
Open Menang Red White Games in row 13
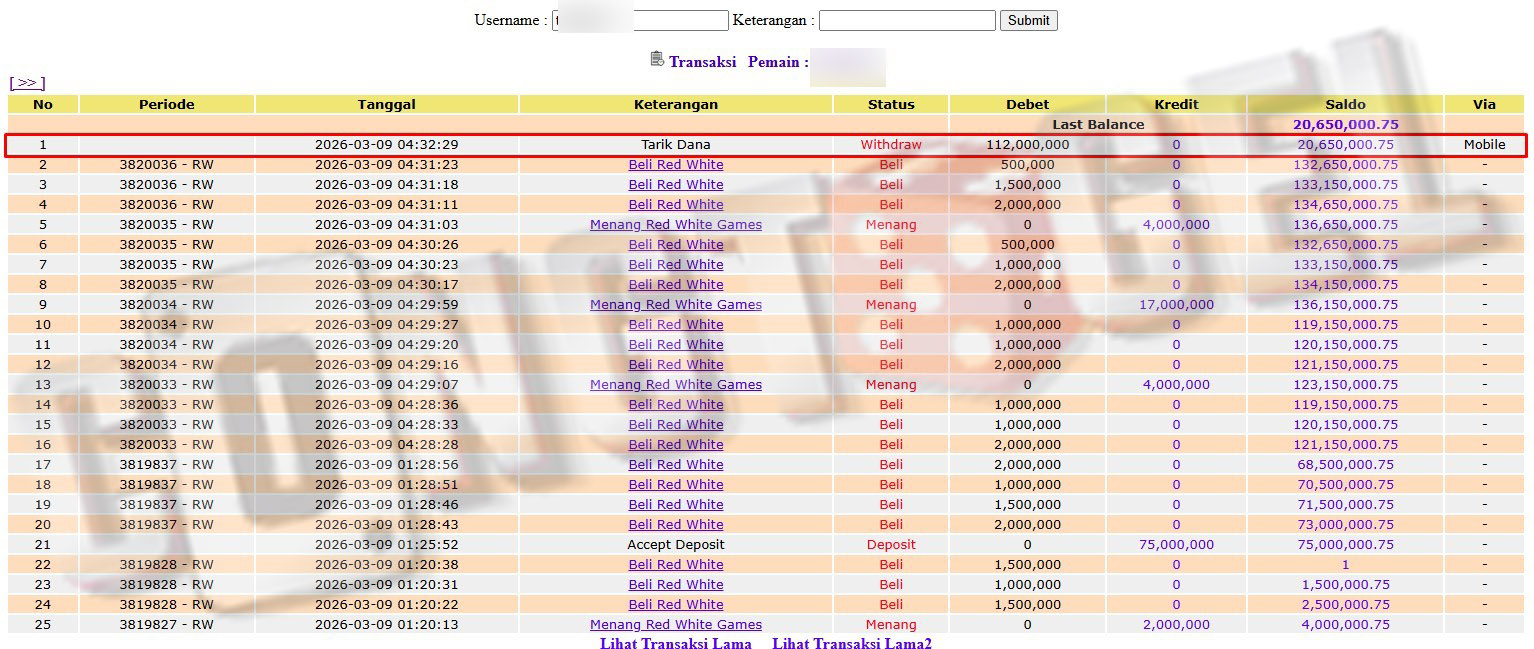[x=675, y=384]
